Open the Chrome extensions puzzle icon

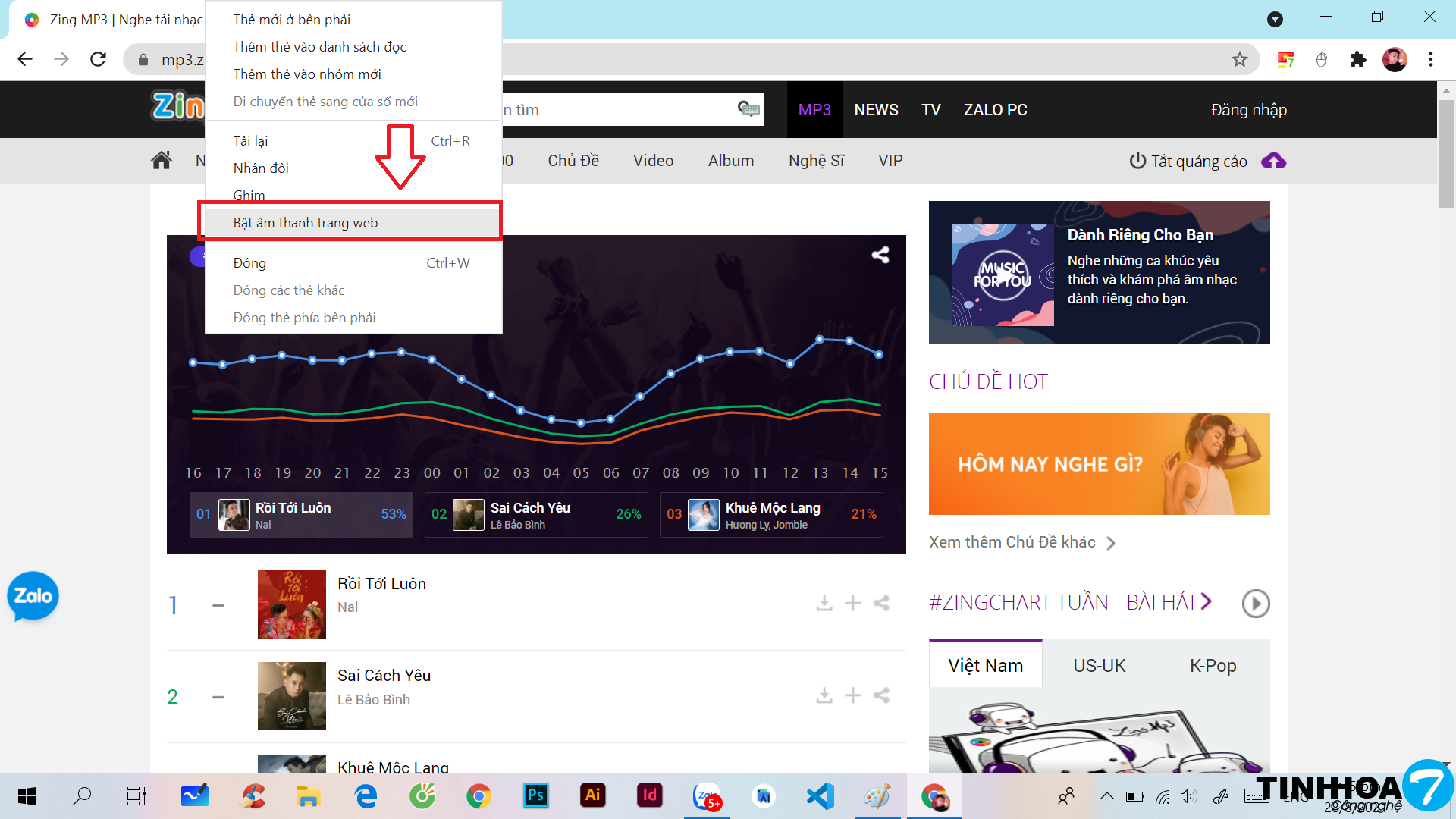pyautogui.click(x=1357, y=59)
